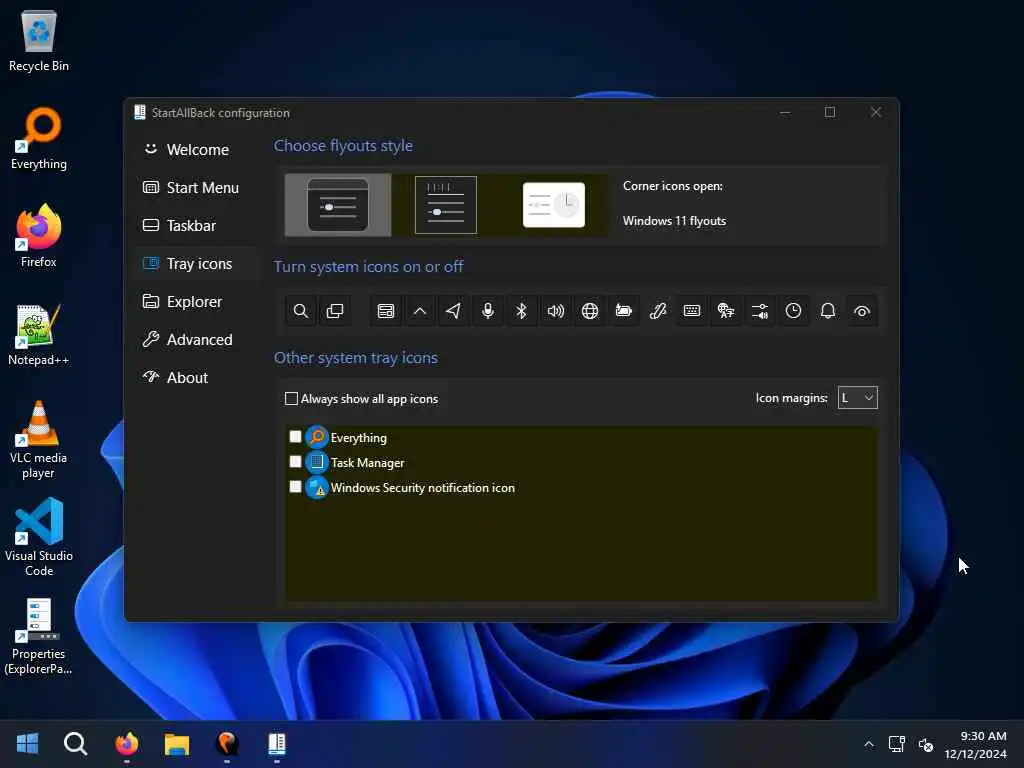1024x768 pixels.
Task: Toggle the Network globe system icon
Action: coord(590,311)
